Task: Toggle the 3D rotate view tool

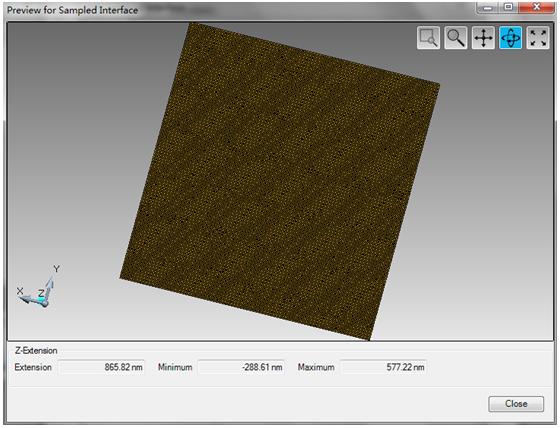Action: coord(510,38)
